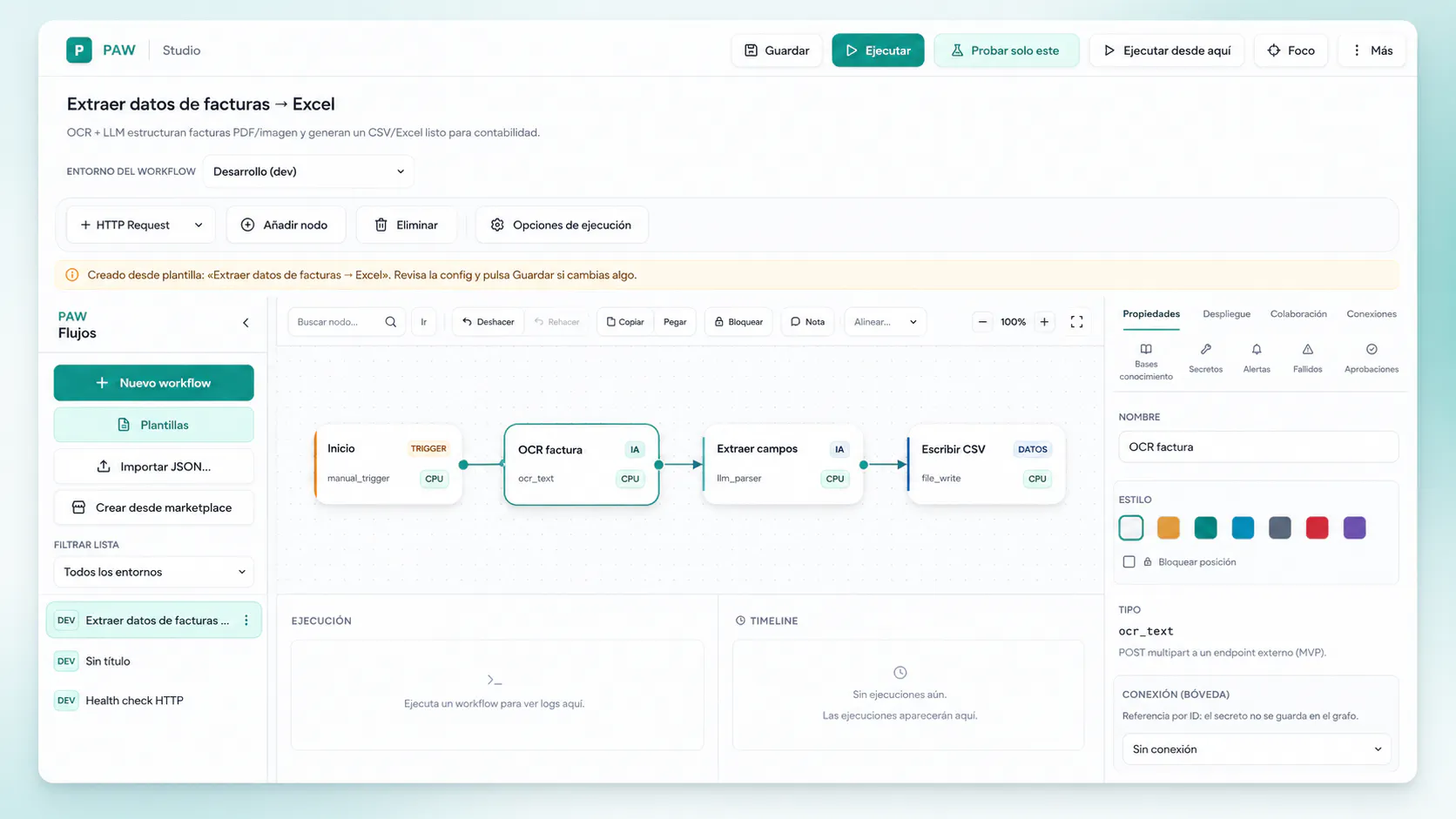Image resolution: width=1456 pixels, height=819 pixels.
Task: Click the Guardar button
Action: click(x=777, y=50)
